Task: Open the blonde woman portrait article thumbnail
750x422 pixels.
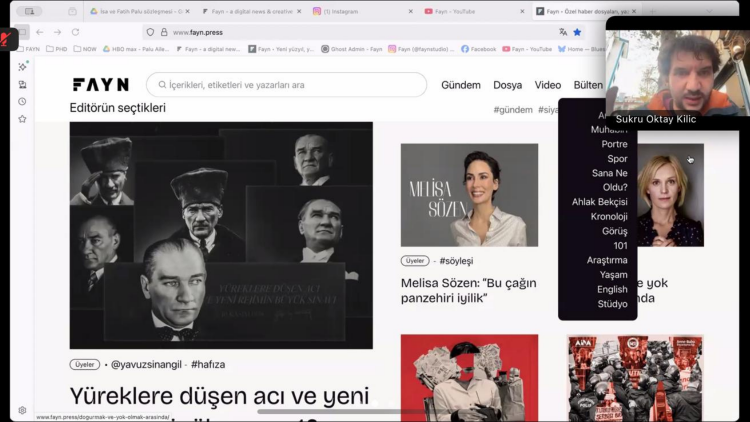Action: coord(670,195)
